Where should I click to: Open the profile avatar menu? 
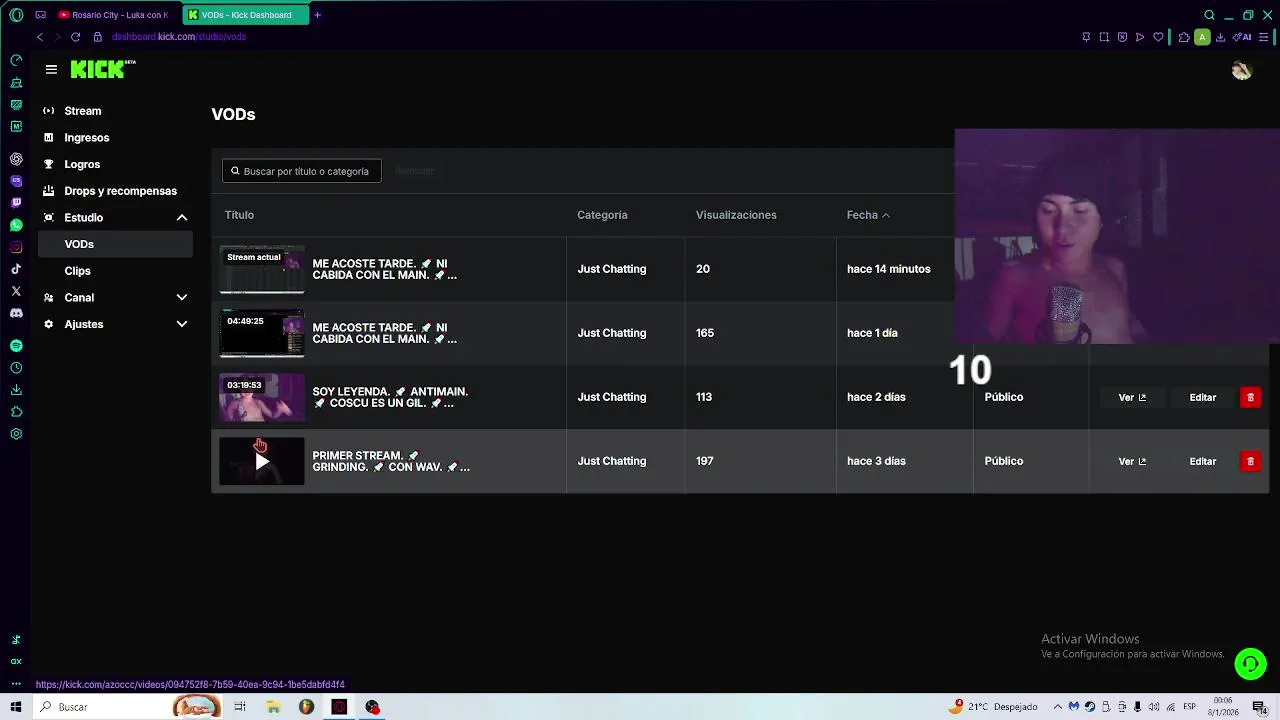pyautogui.click(x=1241, y=70)
